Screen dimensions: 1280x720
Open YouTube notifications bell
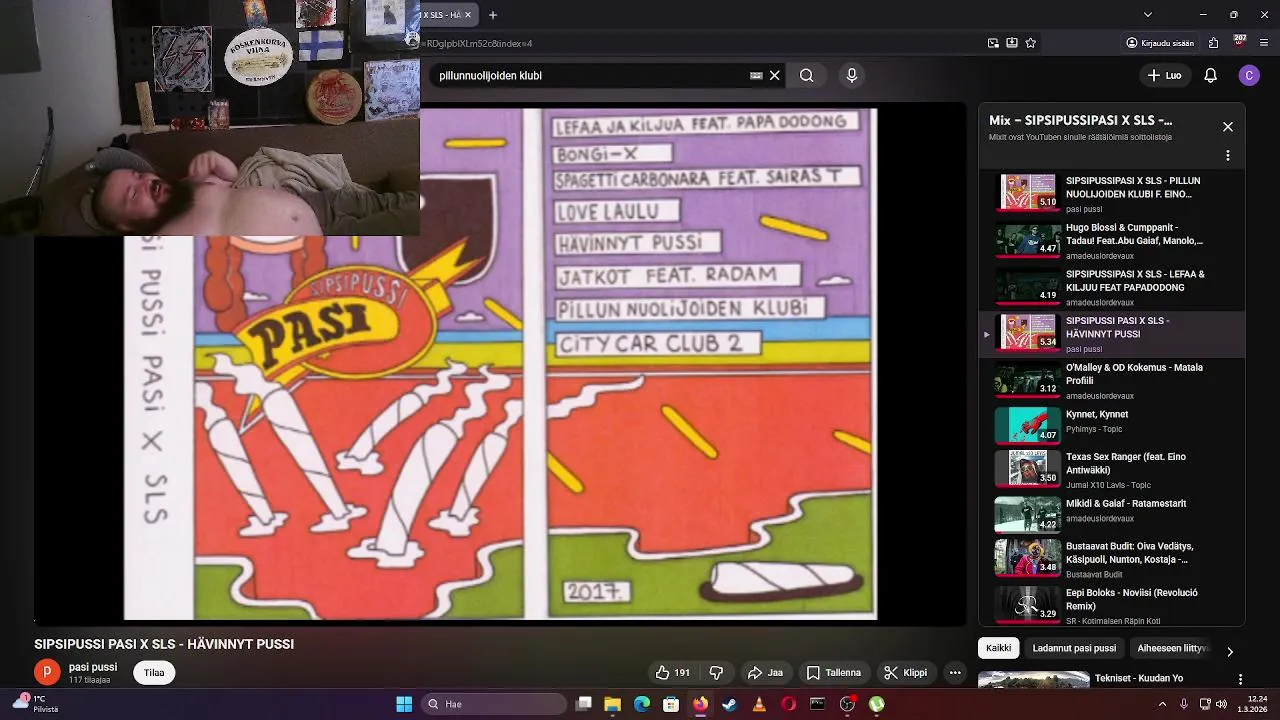tap(1210, 75)
